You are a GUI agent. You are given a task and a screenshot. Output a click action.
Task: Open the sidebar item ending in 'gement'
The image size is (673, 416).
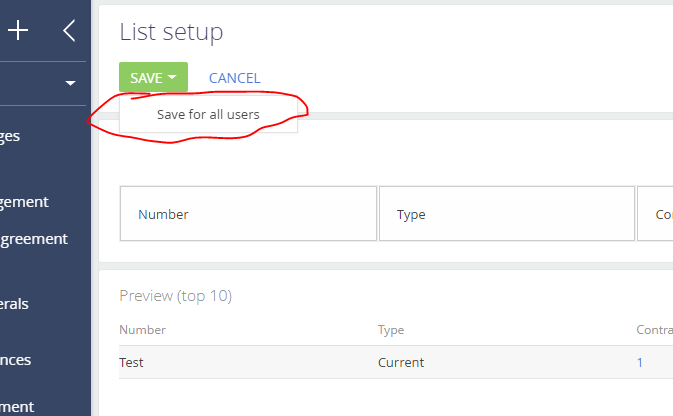(x=24, y=202)
